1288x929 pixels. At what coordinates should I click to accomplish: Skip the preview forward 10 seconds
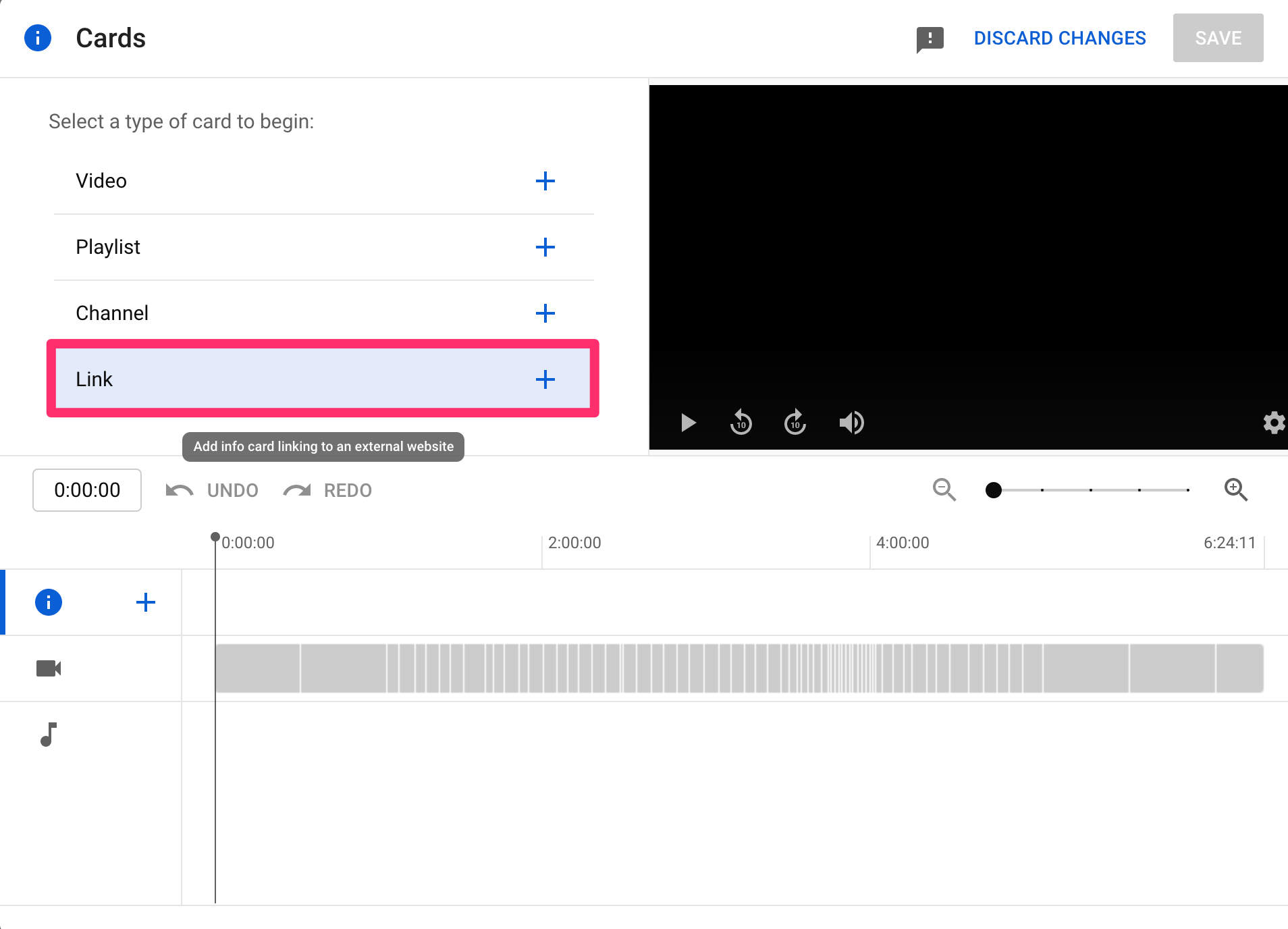pyautogui.click(x=795, y=423)
